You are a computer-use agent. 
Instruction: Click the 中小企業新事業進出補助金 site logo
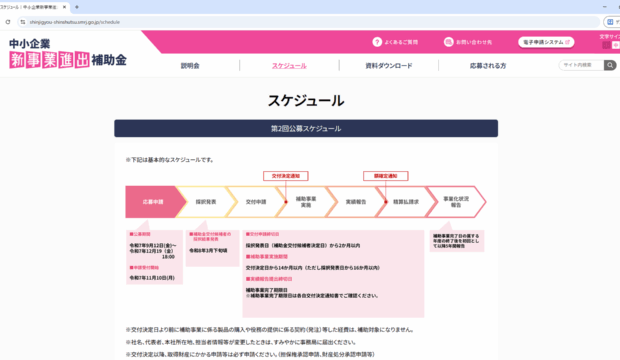point(68,53)
